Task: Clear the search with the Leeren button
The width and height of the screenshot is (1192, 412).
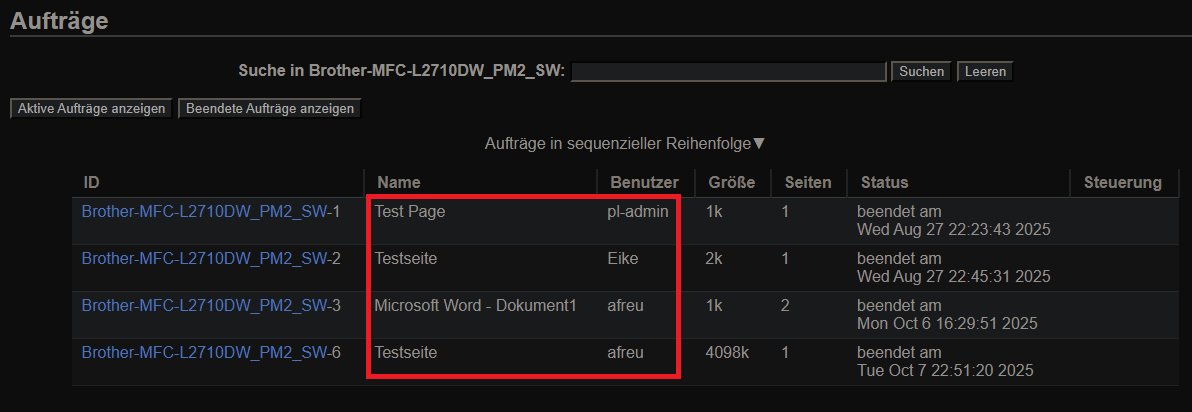Action: [x=984, y=71]
